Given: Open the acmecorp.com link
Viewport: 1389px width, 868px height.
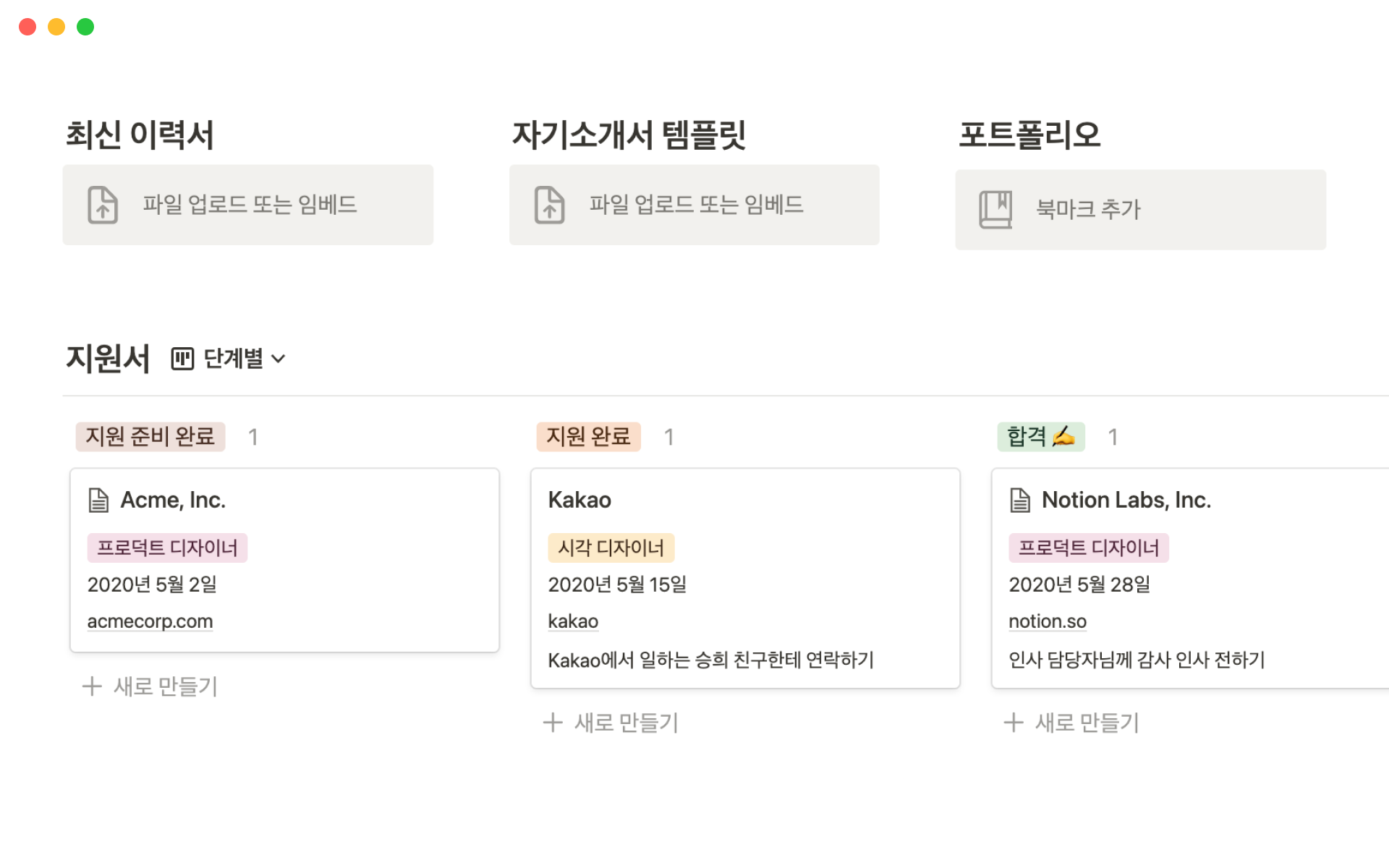Looking at the screenshot, I should pos(150,621).
